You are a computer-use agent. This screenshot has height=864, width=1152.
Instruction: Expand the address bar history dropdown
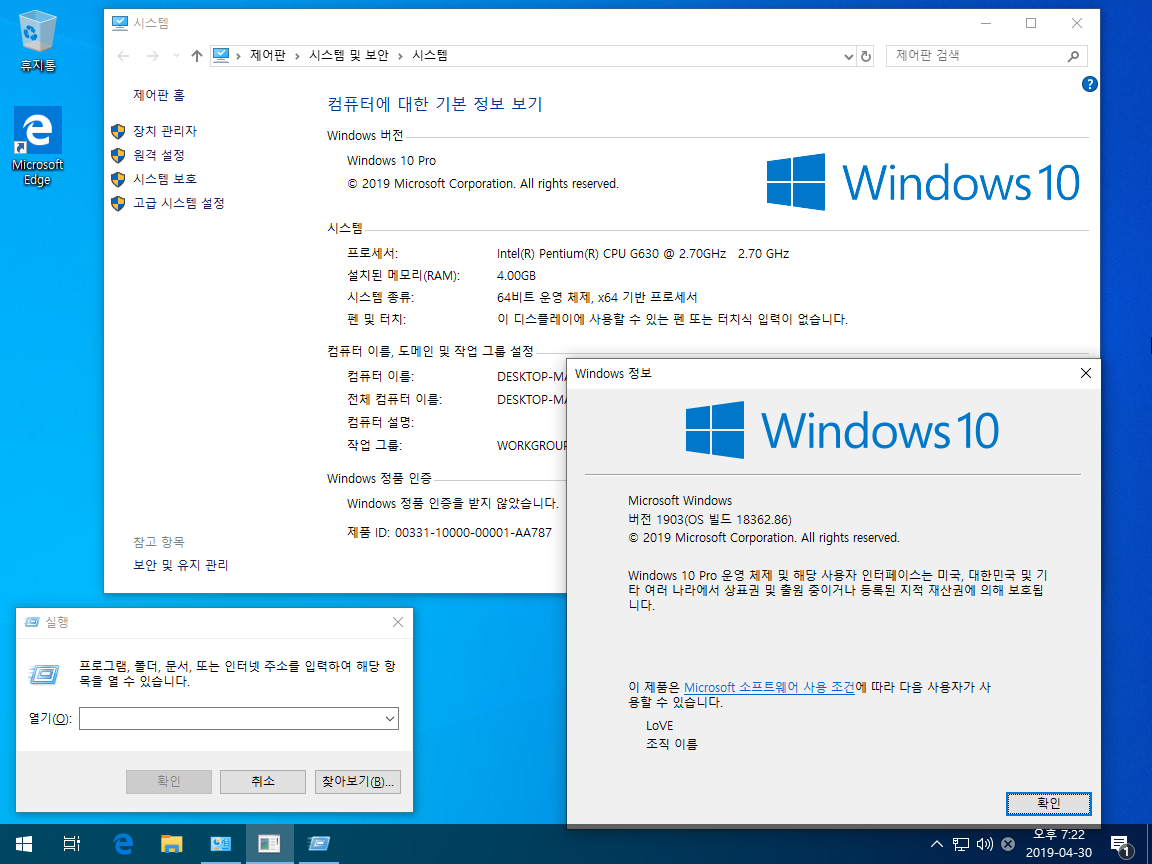pos(849,56)
